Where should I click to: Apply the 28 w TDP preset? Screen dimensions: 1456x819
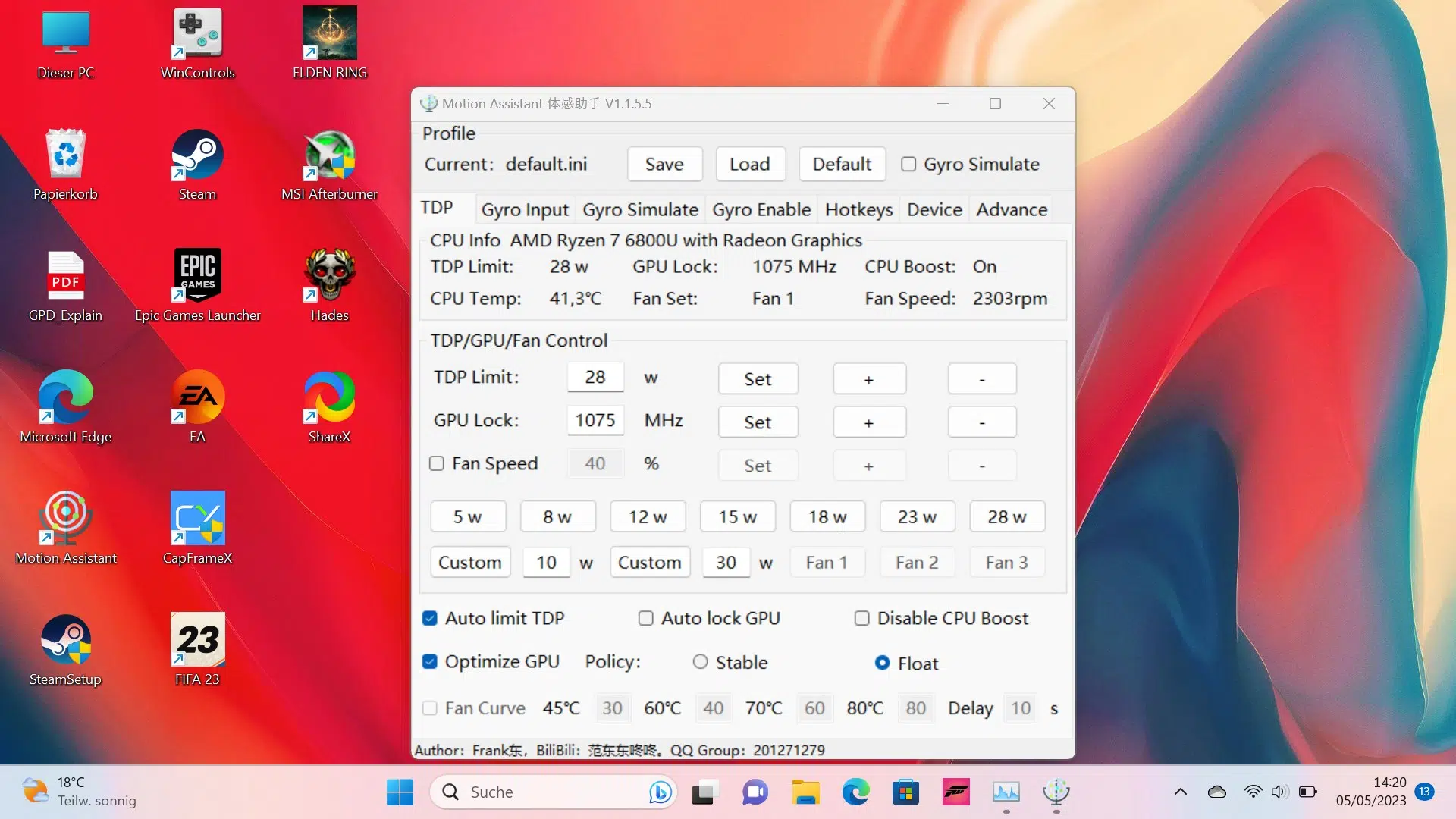point(1007,516)
